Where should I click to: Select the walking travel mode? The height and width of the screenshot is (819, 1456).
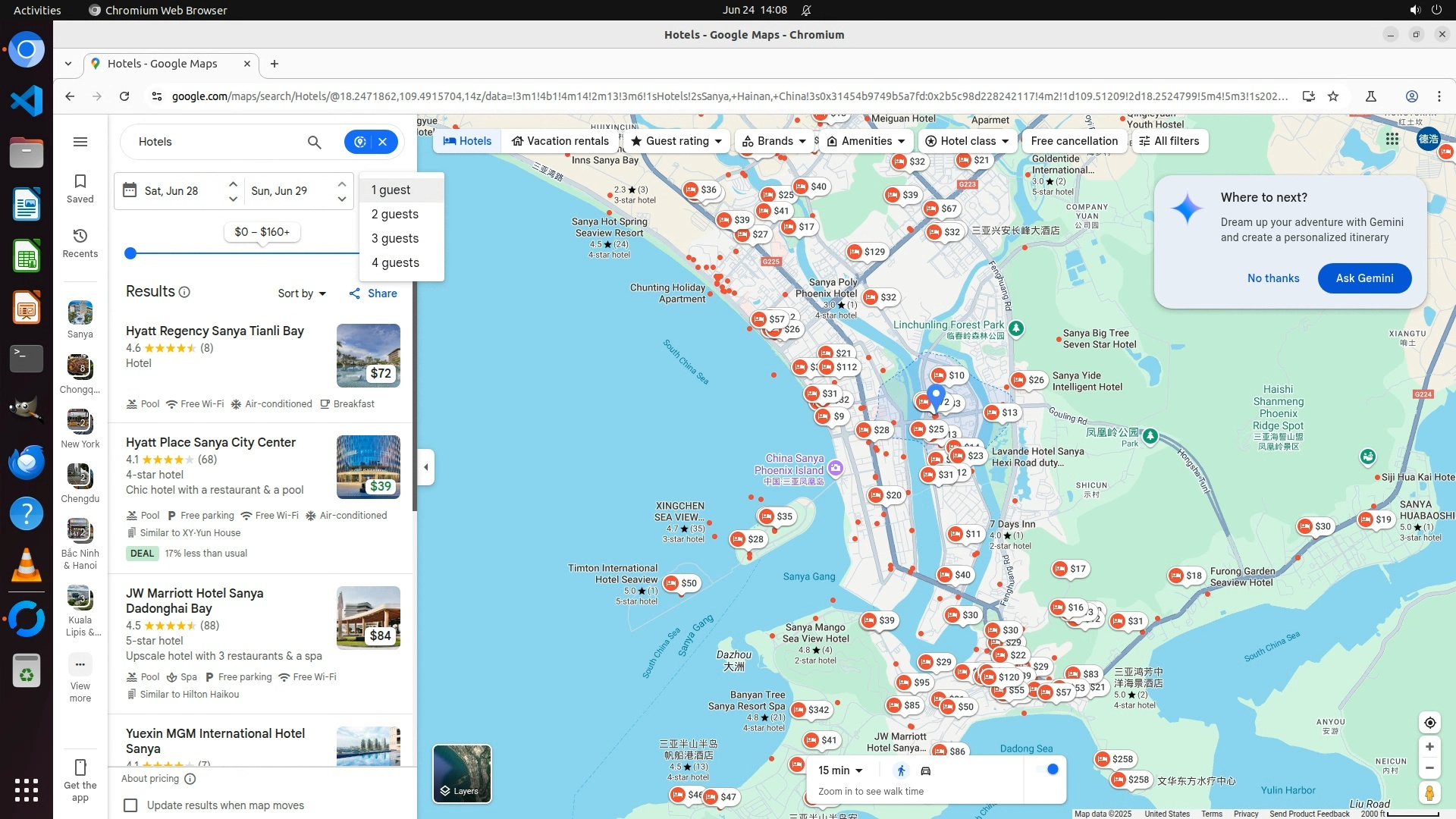[x=901, y=771]
